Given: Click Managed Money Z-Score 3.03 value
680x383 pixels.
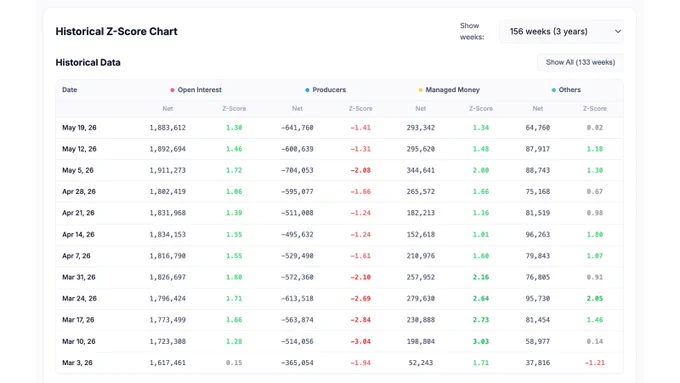Looking at the screenshot, I should point(481,341).
